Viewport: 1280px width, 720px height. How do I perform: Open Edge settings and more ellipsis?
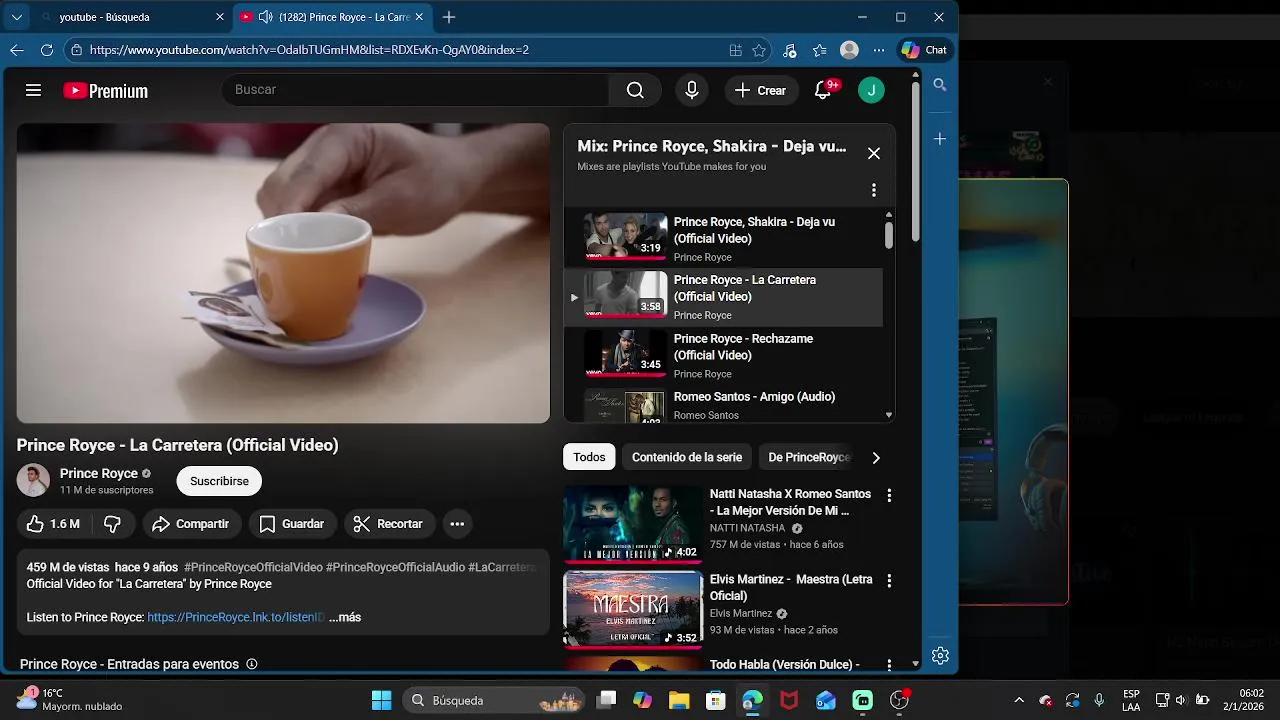(x=879, y=50)
